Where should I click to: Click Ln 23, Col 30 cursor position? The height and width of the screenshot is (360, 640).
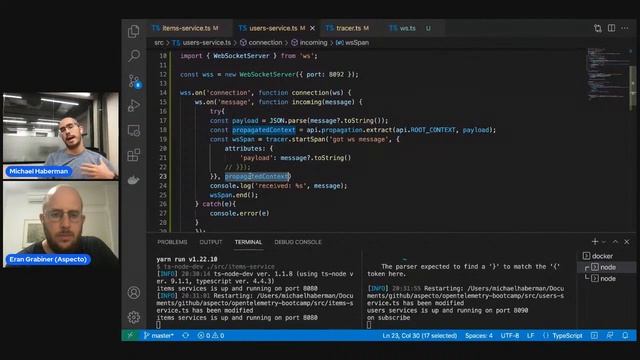click(420, 336)
